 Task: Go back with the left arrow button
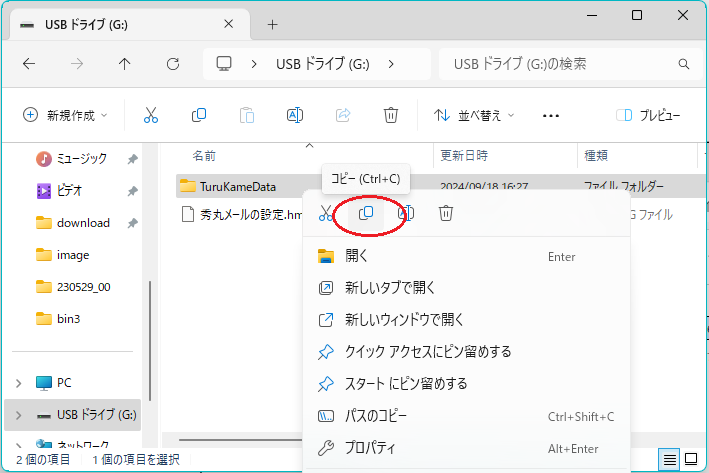(x=29, y=64)
